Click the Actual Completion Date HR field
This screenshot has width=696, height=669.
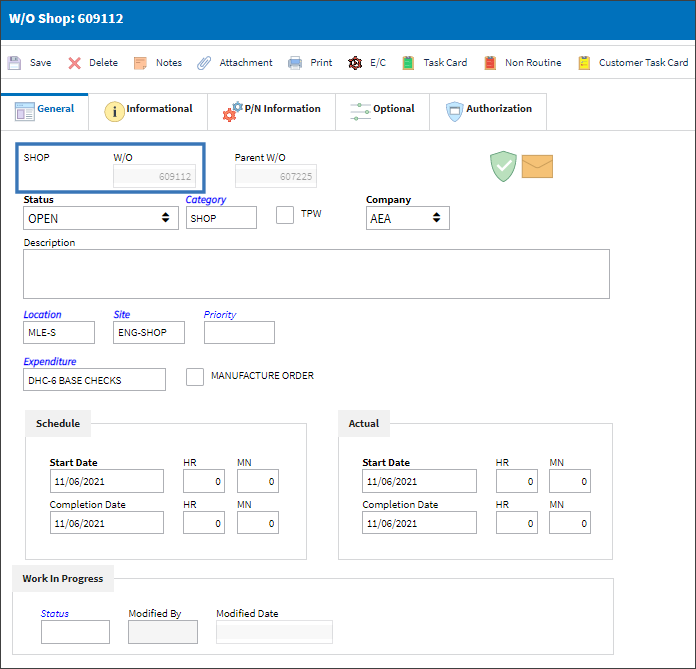pyautogui.click(x=517, y=523)
